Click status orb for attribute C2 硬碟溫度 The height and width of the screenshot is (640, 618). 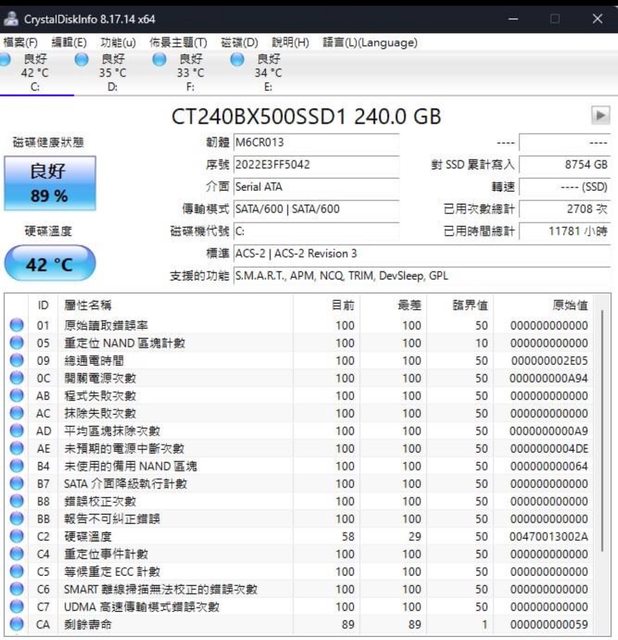click(17, 537)
